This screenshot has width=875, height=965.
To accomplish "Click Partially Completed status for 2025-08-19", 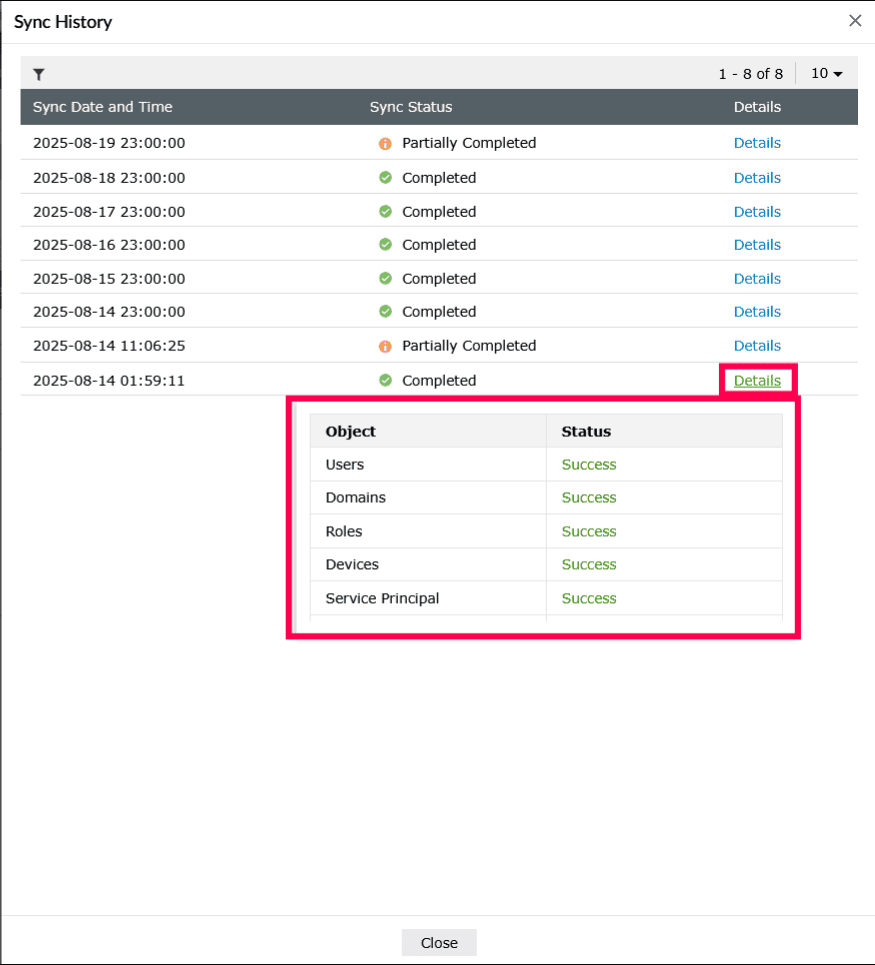I will pos(469,143).
